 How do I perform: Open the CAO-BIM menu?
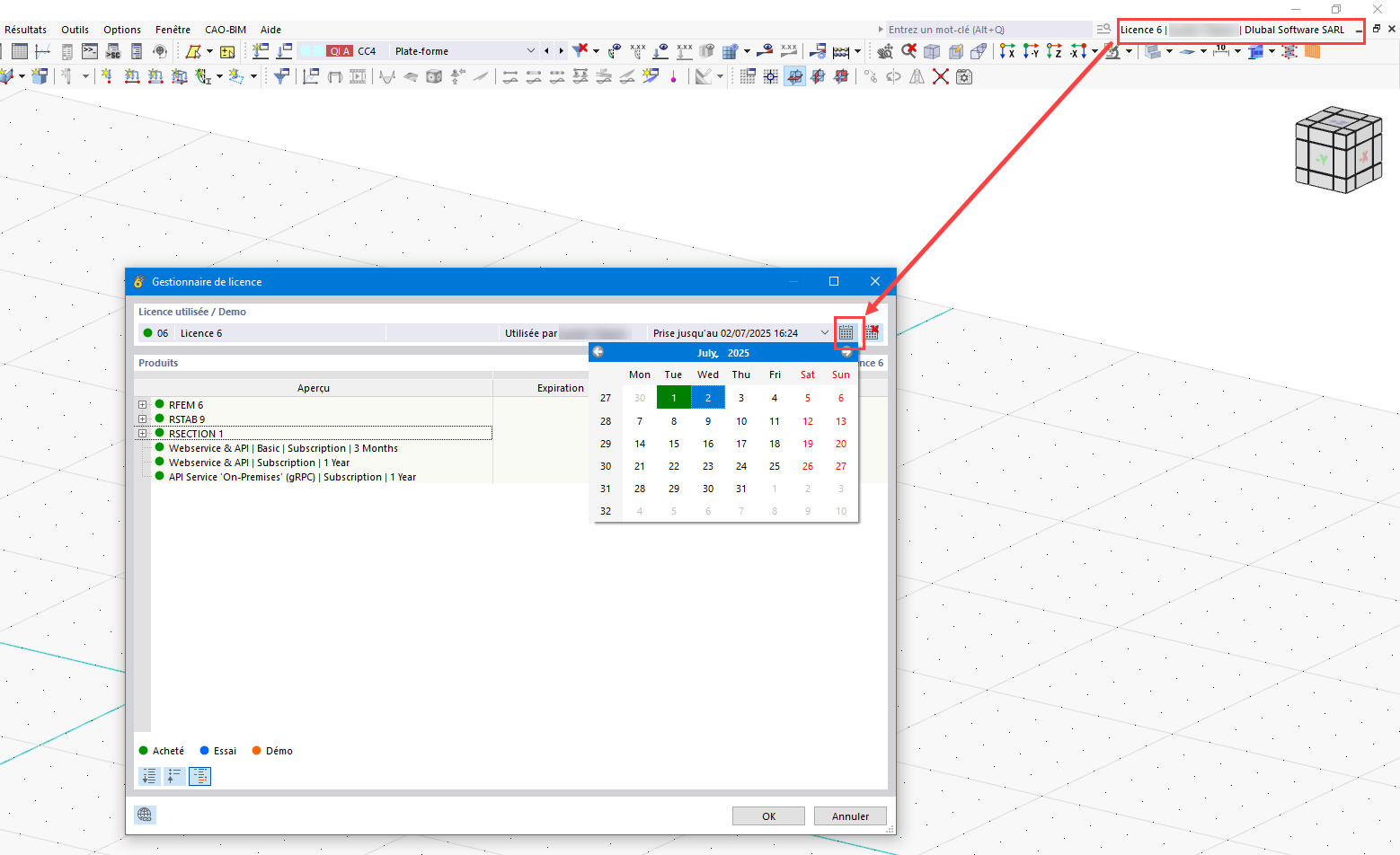(226, 30)
